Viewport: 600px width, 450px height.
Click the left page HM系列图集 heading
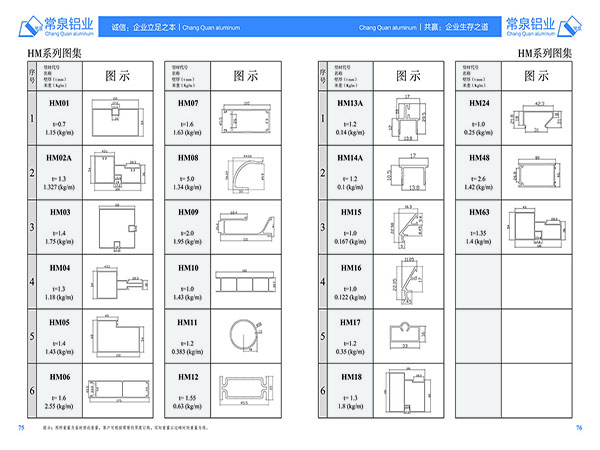pos(54,53)
